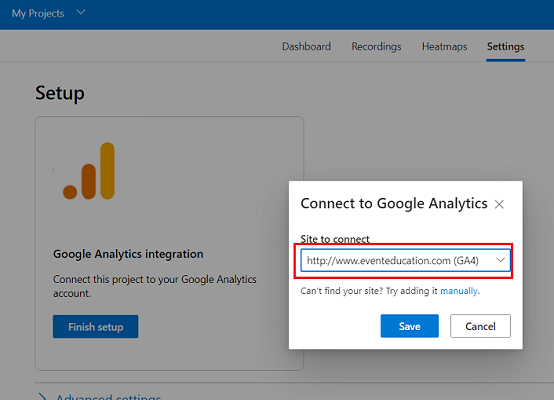Save the Google Analytics connection
This screenshot has height=400, width=554.
click(x=409, y=326)
